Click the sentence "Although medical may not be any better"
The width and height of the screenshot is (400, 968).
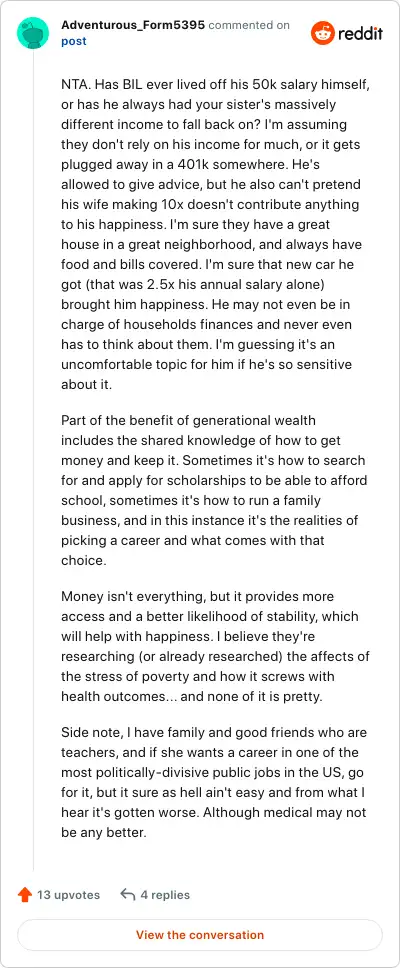tap(217, 822)
